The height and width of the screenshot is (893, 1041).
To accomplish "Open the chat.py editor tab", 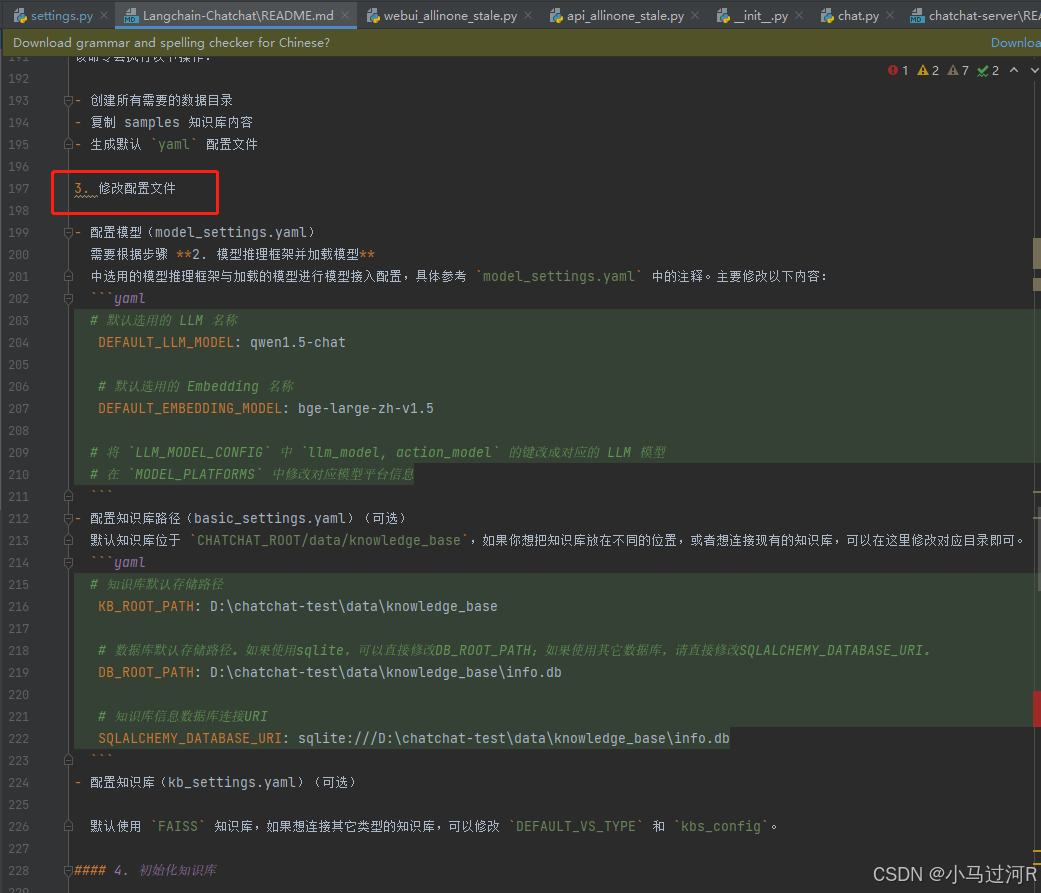I will click(x=858, y=15).
